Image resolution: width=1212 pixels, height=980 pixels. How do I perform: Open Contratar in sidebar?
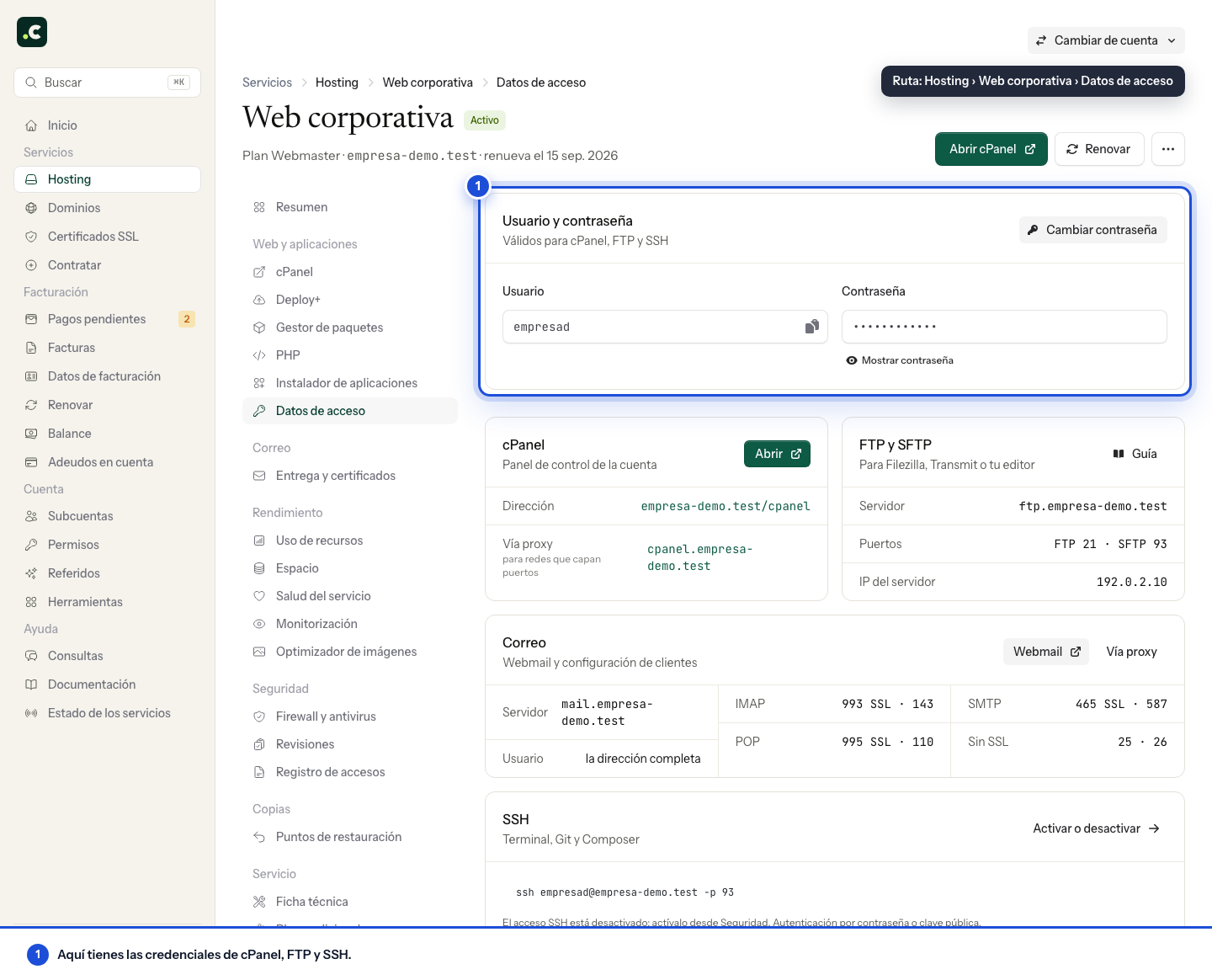pyautogui.click(x=108, y=265)
